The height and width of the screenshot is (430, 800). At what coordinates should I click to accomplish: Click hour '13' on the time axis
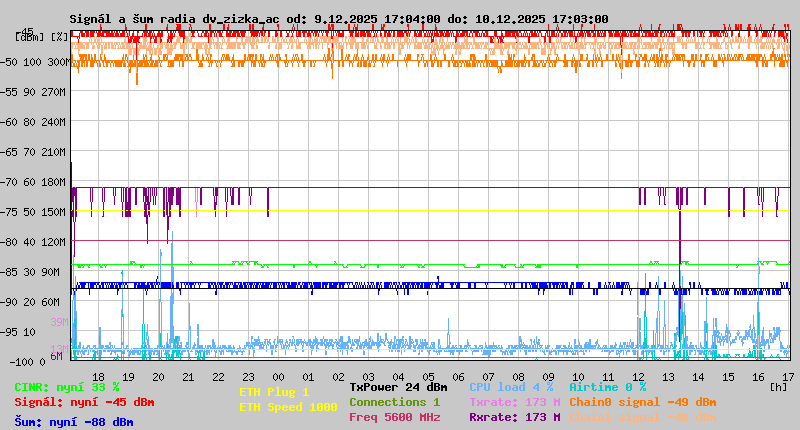coord(668,377)
